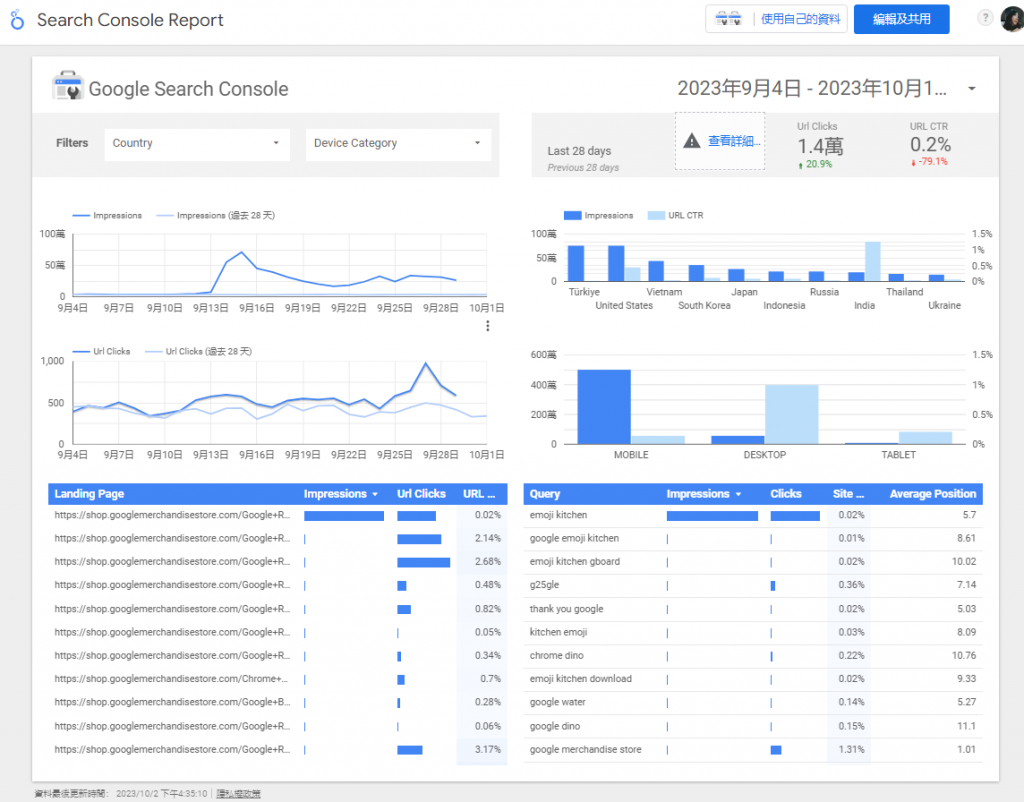Click the Last 28 days label

pos(579,151)
